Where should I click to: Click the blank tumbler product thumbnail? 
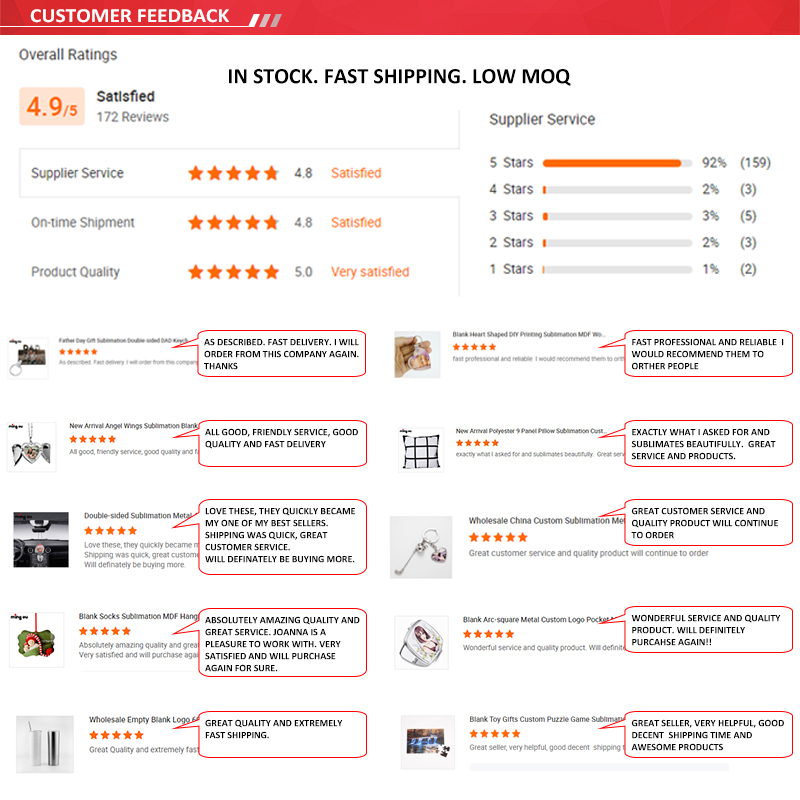(x=44, y=743)
